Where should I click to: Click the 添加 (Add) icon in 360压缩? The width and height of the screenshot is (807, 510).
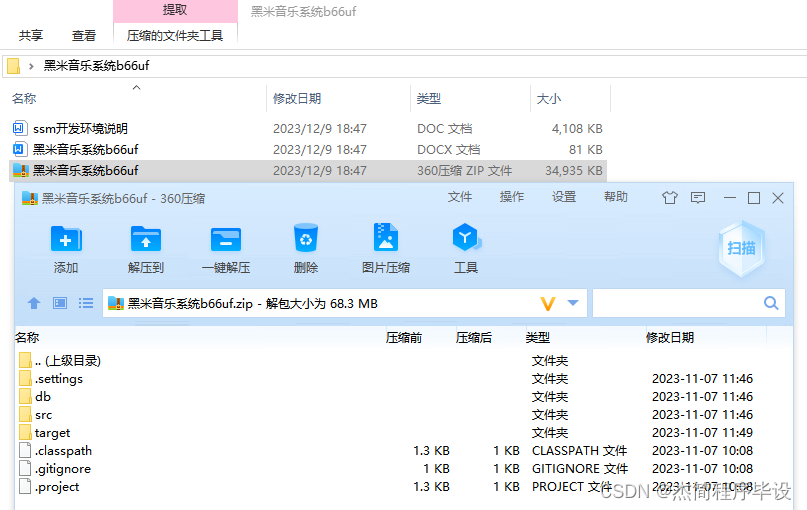[66, 239]
